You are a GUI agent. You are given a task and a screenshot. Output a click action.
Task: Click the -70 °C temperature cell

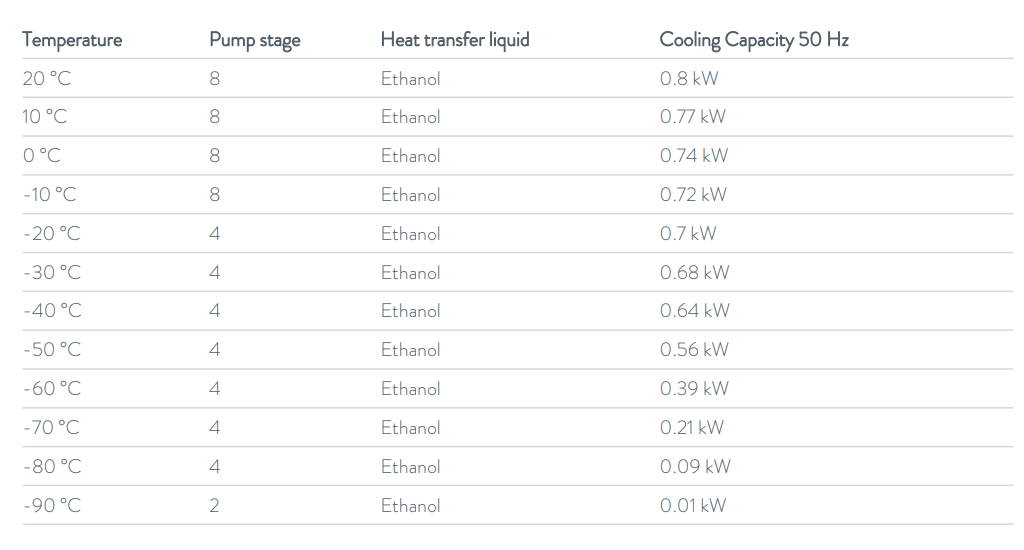point(51,427)
